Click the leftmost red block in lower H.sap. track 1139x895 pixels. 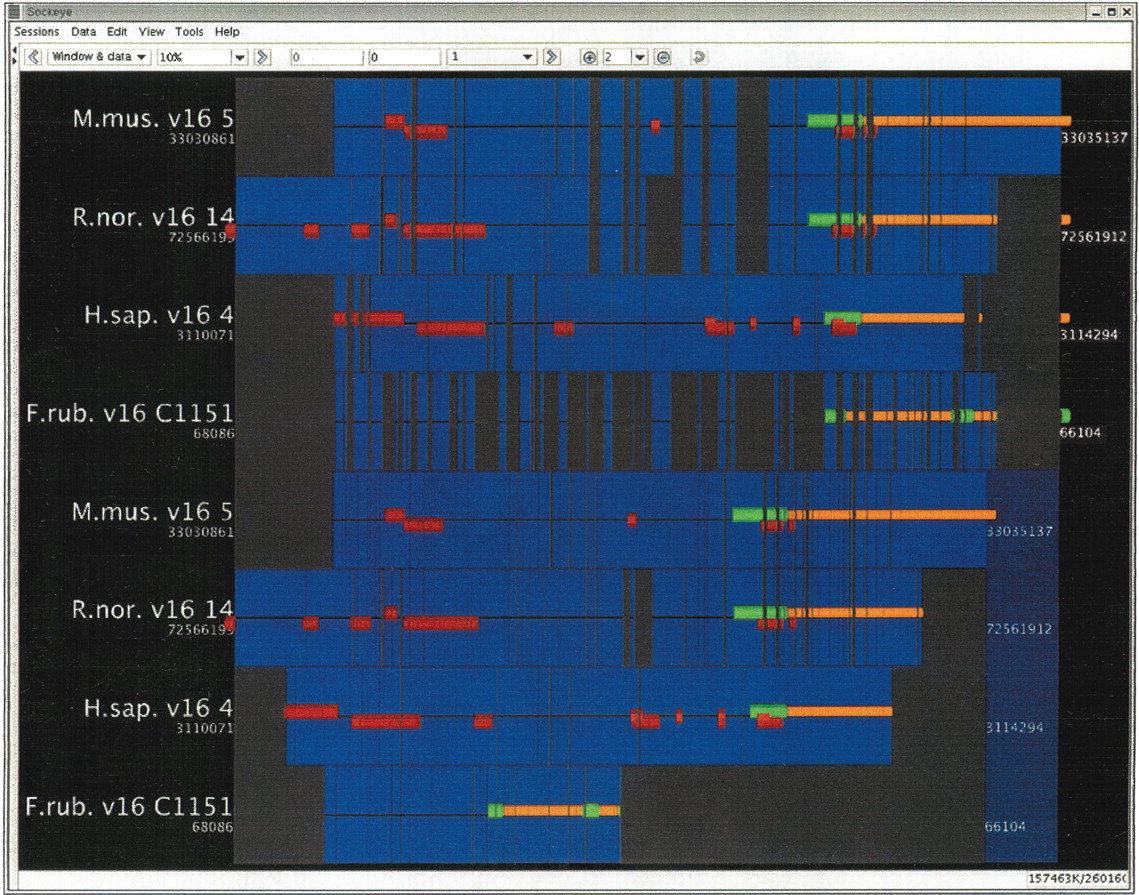point(311,712)
